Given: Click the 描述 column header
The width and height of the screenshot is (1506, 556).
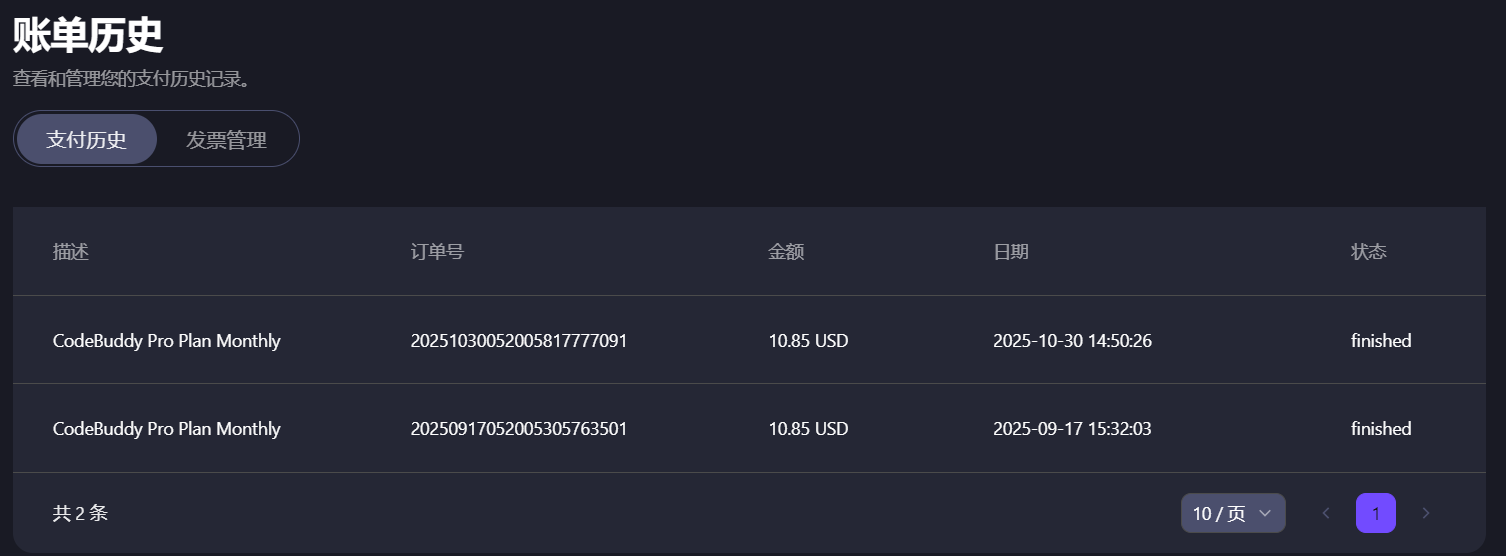Looking at the screenshot, I should 71,252.
